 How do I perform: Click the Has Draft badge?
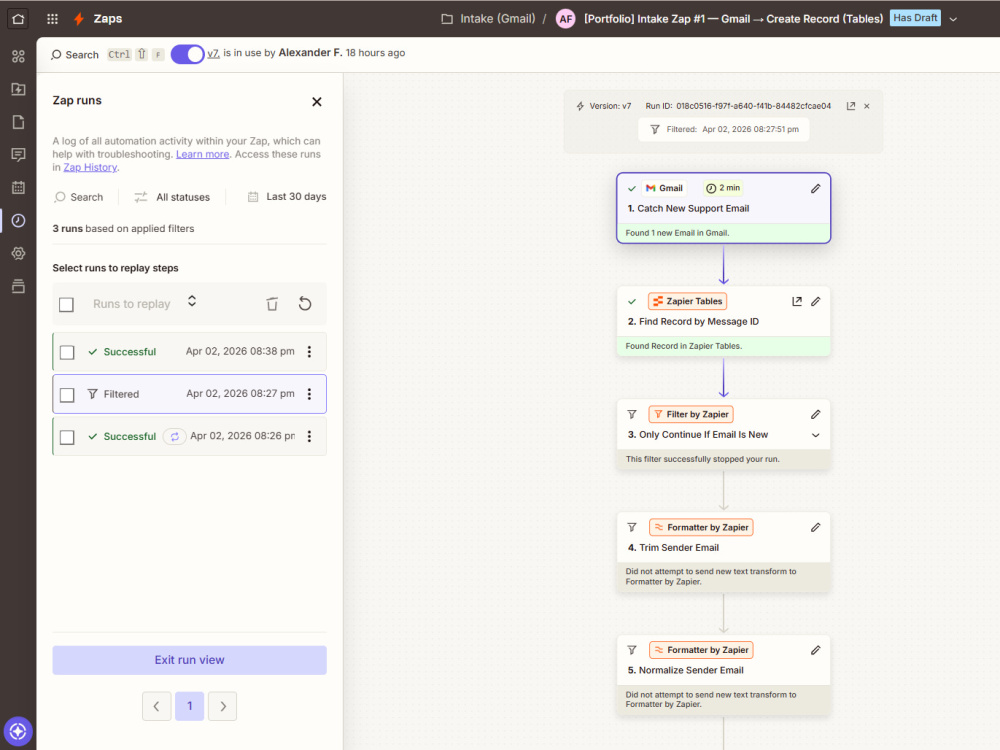click(915, 18)
